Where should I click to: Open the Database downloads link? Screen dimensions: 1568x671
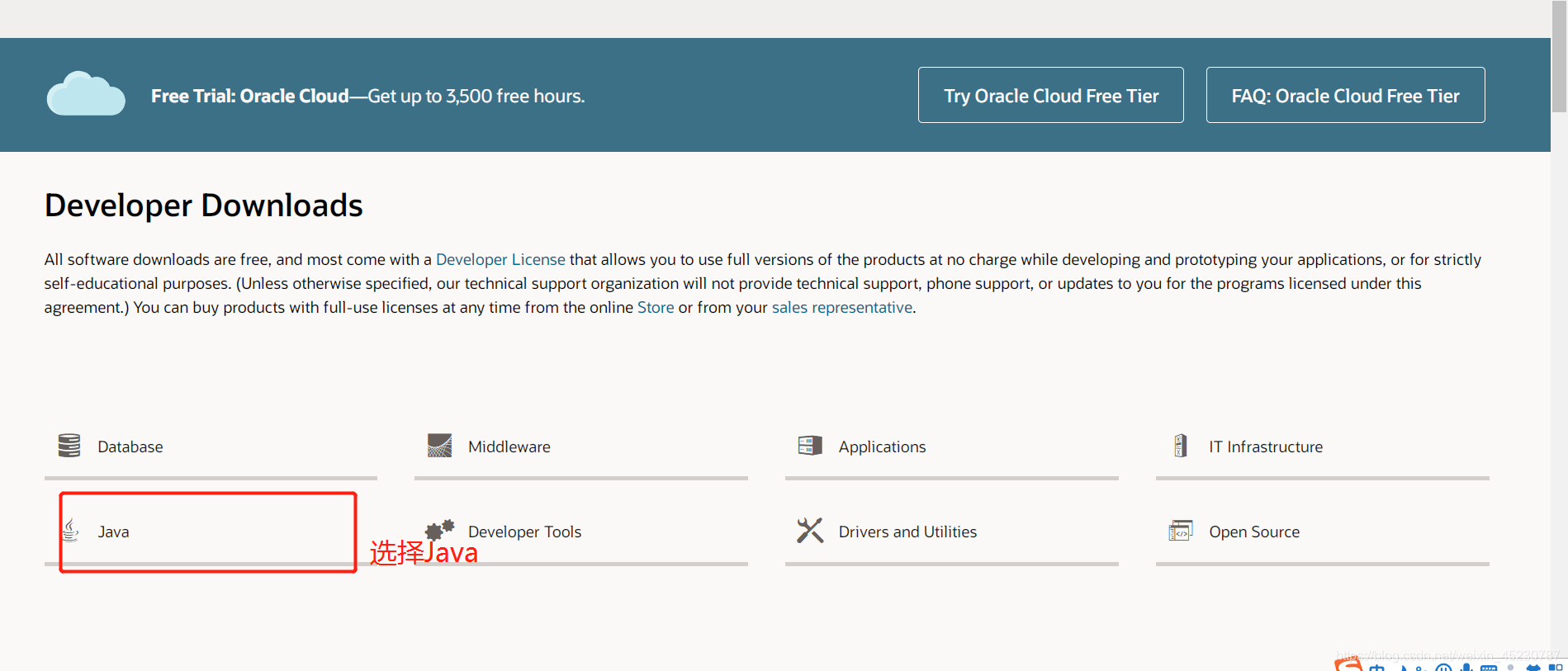(130, 447)
